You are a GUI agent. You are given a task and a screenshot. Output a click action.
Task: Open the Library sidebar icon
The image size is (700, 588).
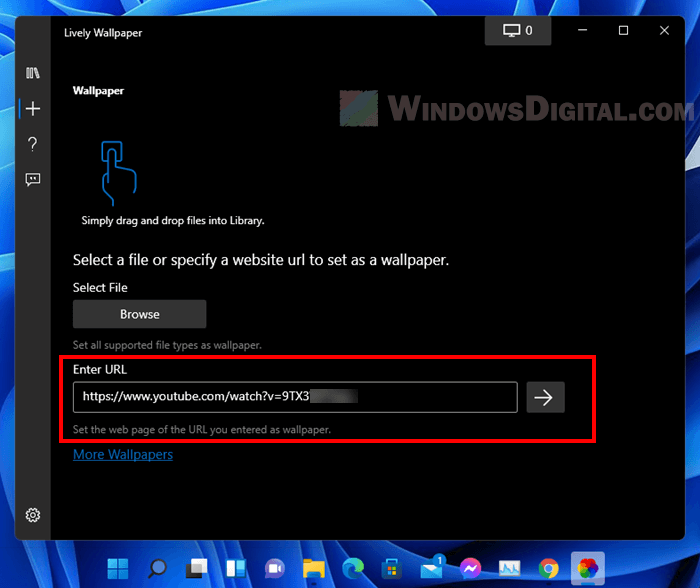coord(33,73)
